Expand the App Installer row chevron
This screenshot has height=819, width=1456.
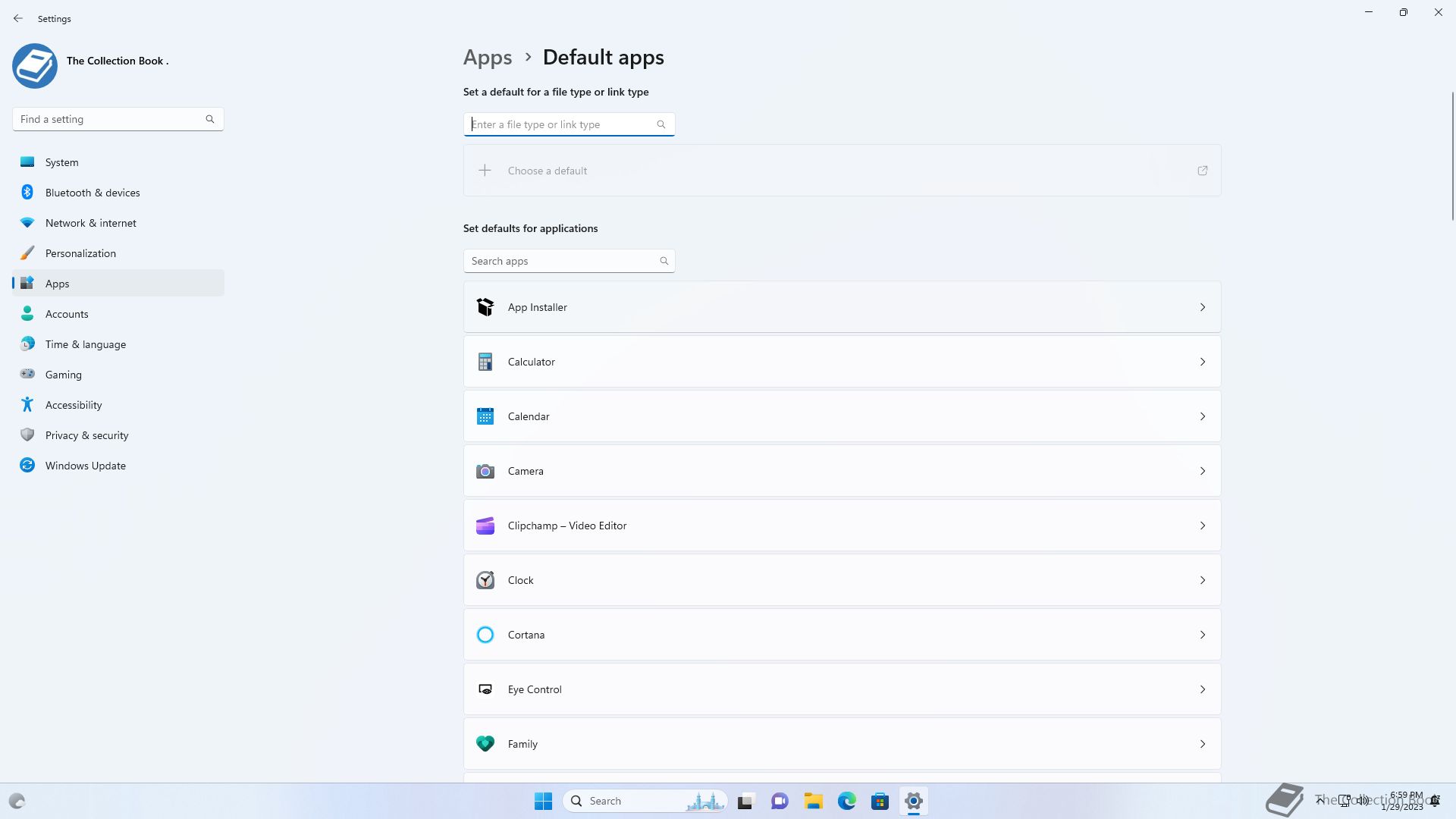[1203, 307]
